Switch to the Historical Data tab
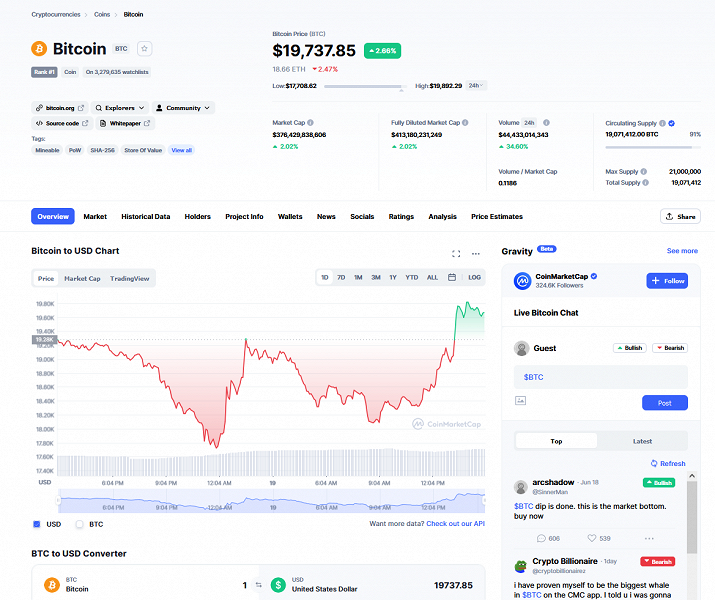The width and height of the screenshot is (715, 600). click(145, 216)
